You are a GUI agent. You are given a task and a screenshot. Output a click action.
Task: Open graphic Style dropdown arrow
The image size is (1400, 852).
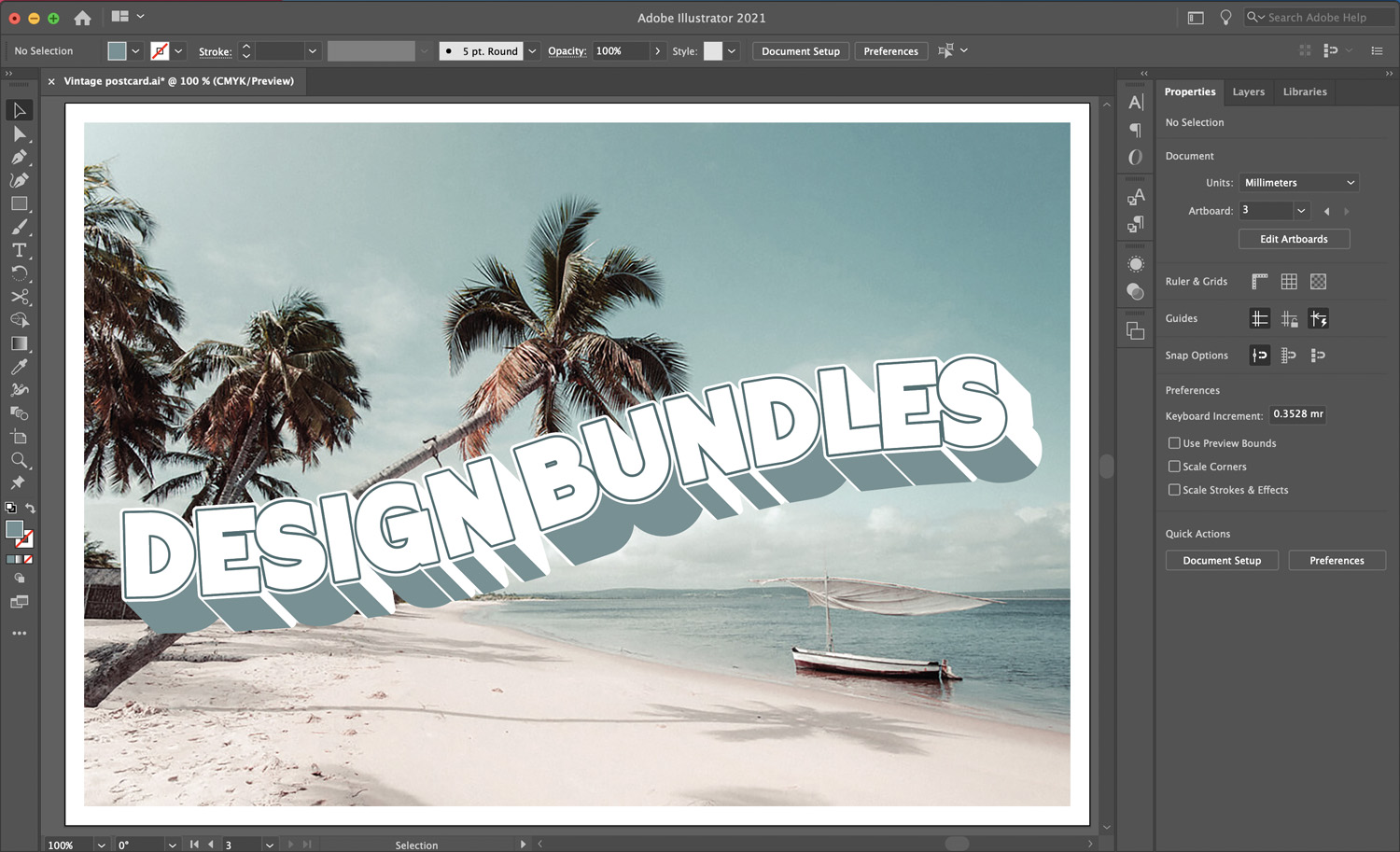pos(732,51)
